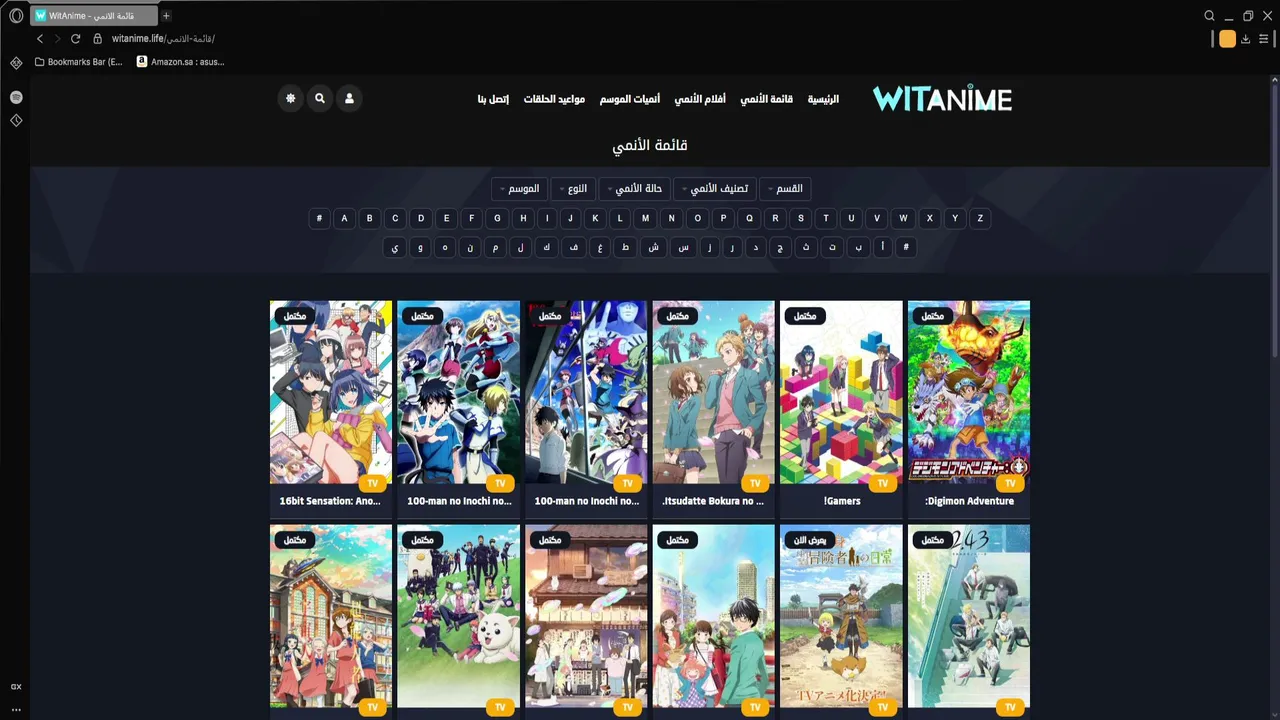
Task: Open sidebar three-dots more menu
Action: pos(16,709)
